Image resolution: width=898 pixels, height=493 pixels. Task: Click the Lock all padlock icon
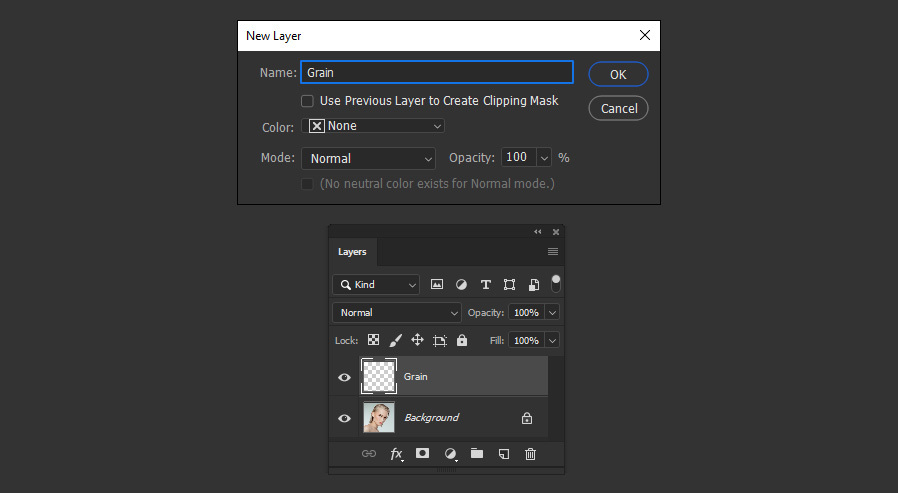pyautogui.click(x=462, y=340)
